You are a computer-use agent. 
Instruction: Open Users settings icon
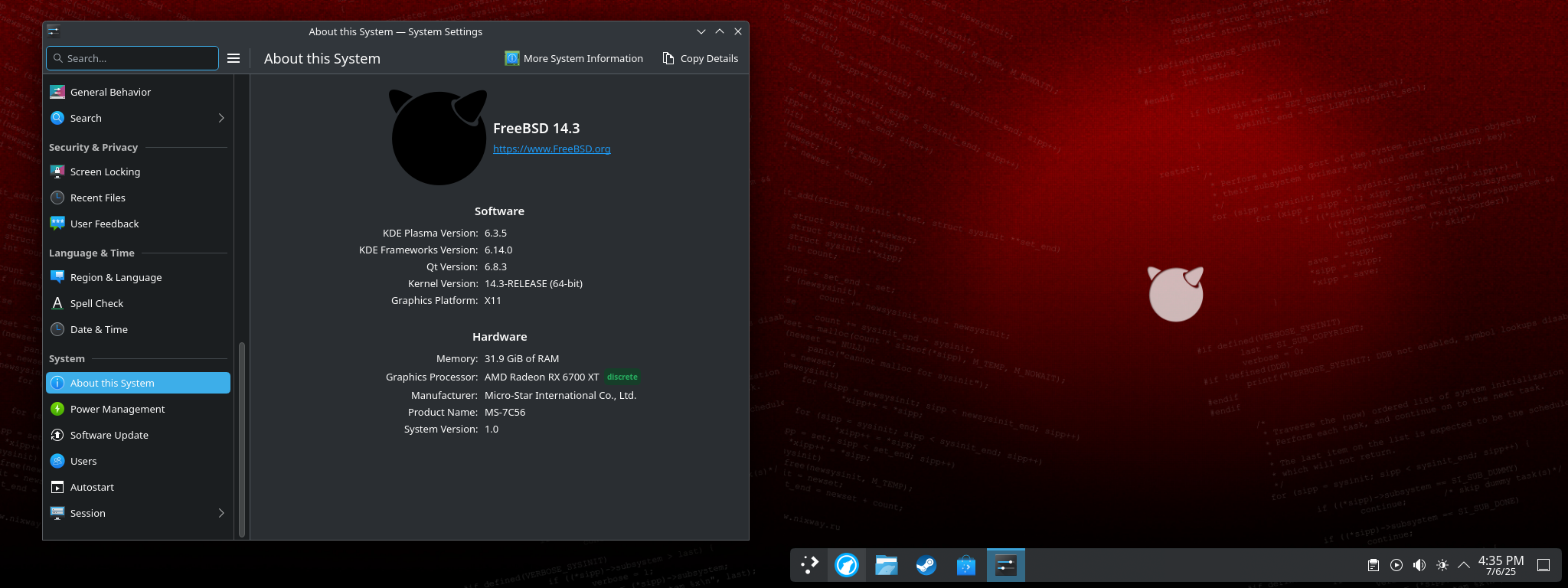pos(57,461)
